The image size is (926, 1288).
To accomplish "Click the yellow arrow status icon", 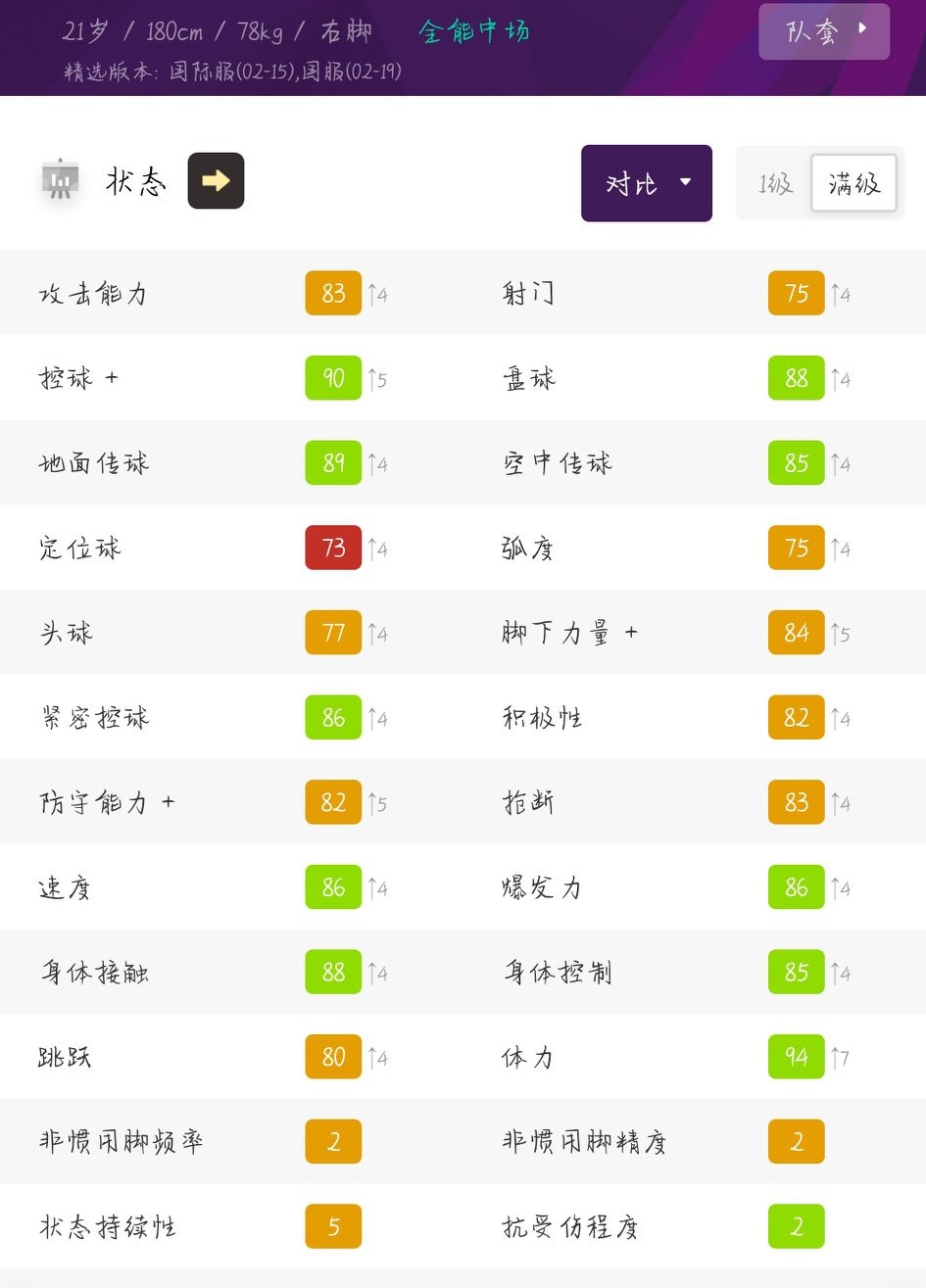I will (x=216, y=181).
